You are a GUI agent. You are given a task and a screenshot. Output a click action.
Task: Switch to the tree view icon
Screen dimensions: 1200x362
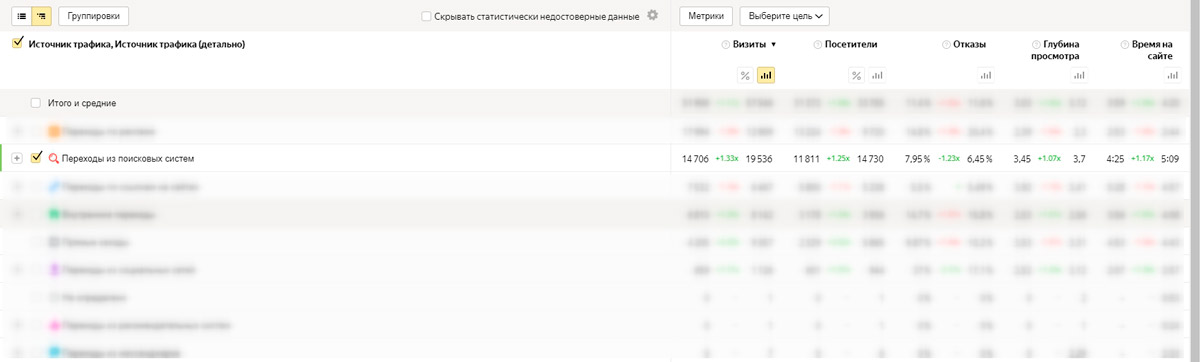(x=42, y=16)
